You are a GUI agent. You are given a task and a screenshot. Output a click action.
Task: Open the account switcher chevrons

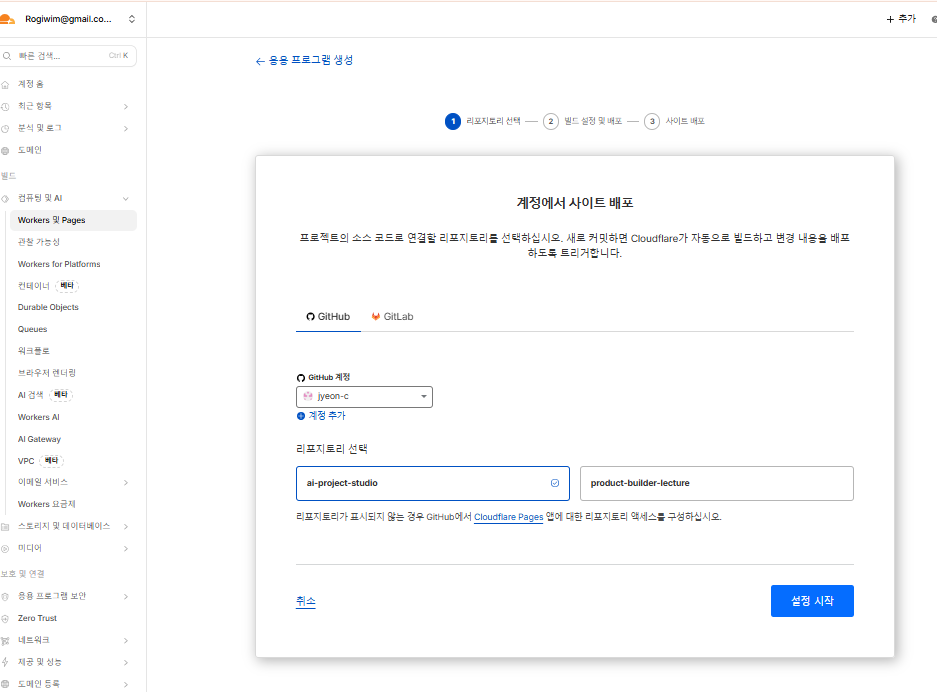click(131, 19)
